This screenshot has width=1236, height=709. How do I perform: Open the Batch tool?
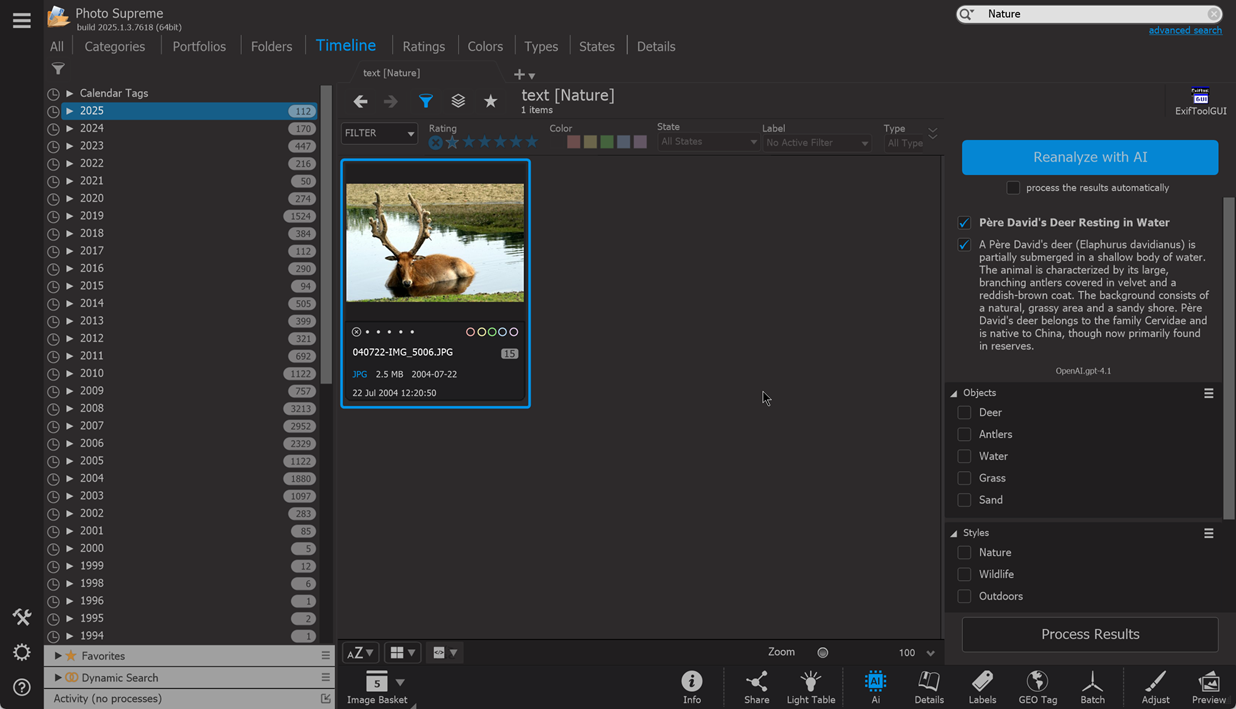[x=1092, y=687]
